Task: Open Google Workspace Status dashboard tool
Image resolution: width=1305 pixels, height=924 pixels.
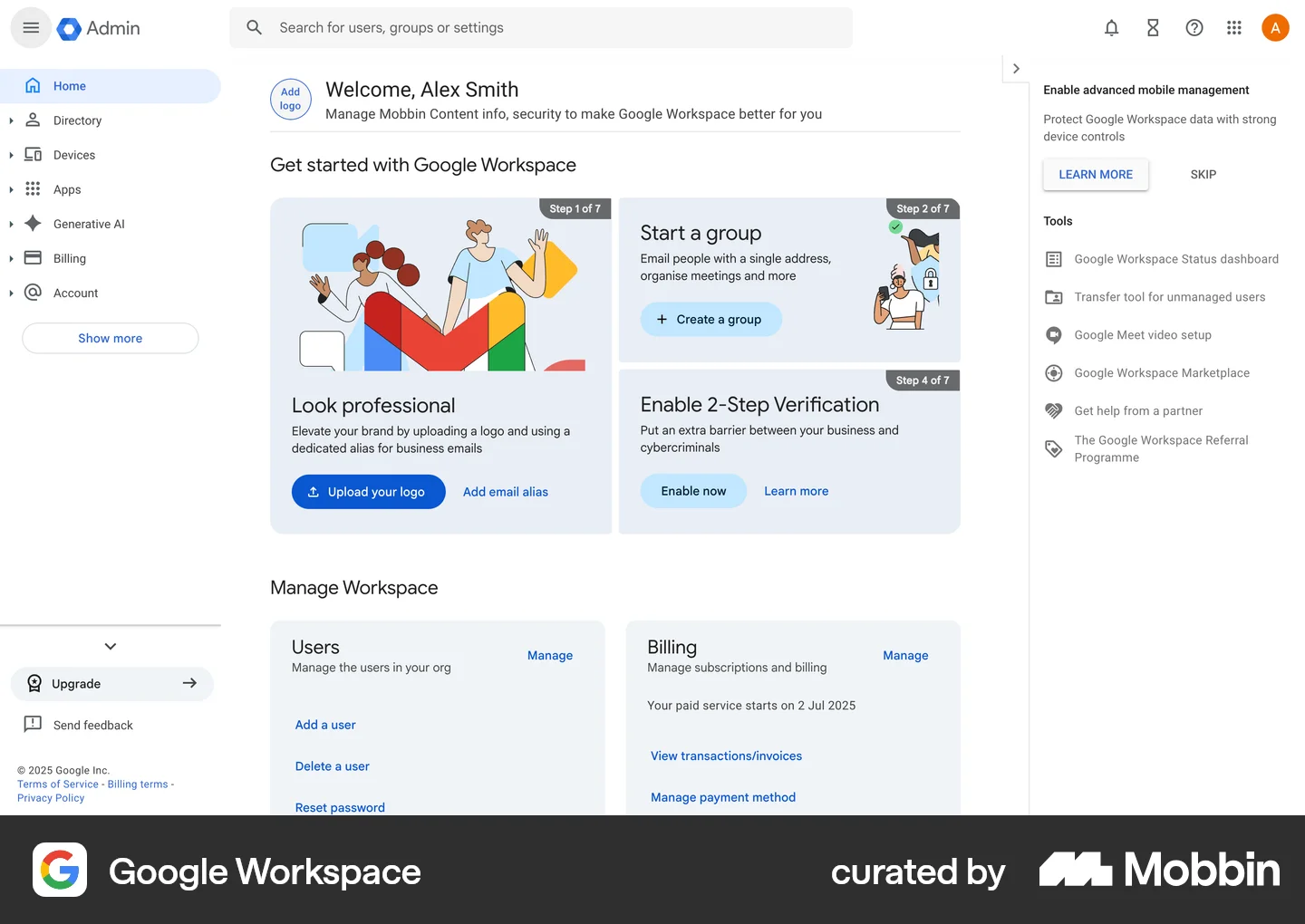Action: (x=1162, y=259)
